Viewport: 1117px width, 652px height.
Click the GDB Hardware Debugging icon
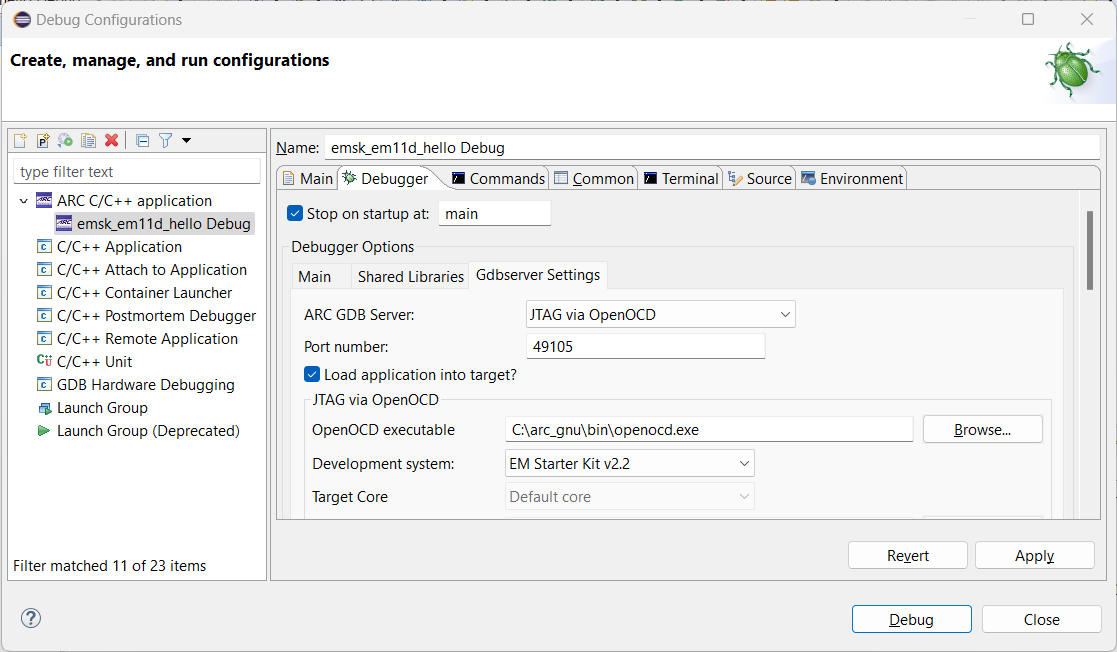click(44, 385)
